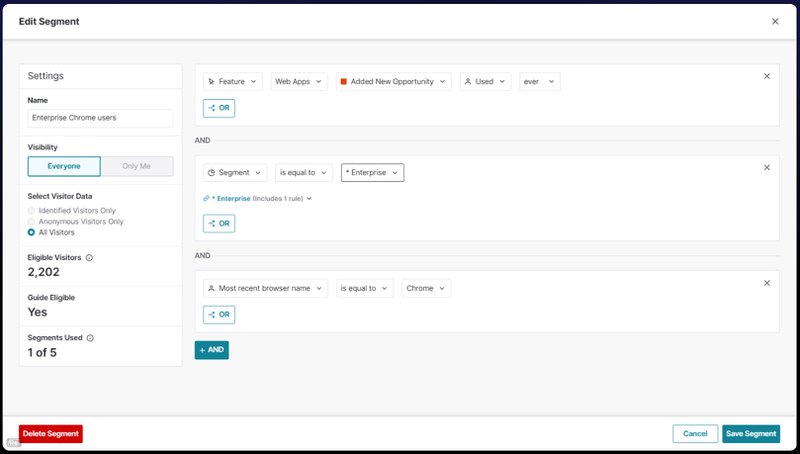
Task: Open the Added New Opportunity dropdown
Action: [393, 82]
